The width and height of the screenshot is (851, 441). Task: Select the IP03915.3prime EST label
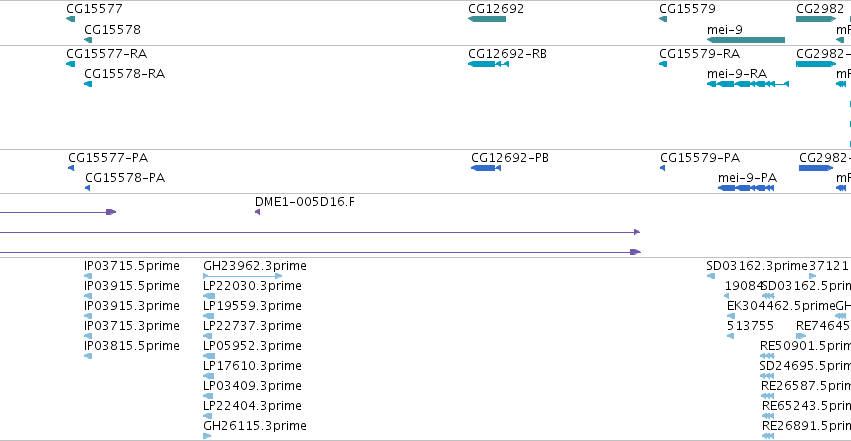click(x=132, y=306)
